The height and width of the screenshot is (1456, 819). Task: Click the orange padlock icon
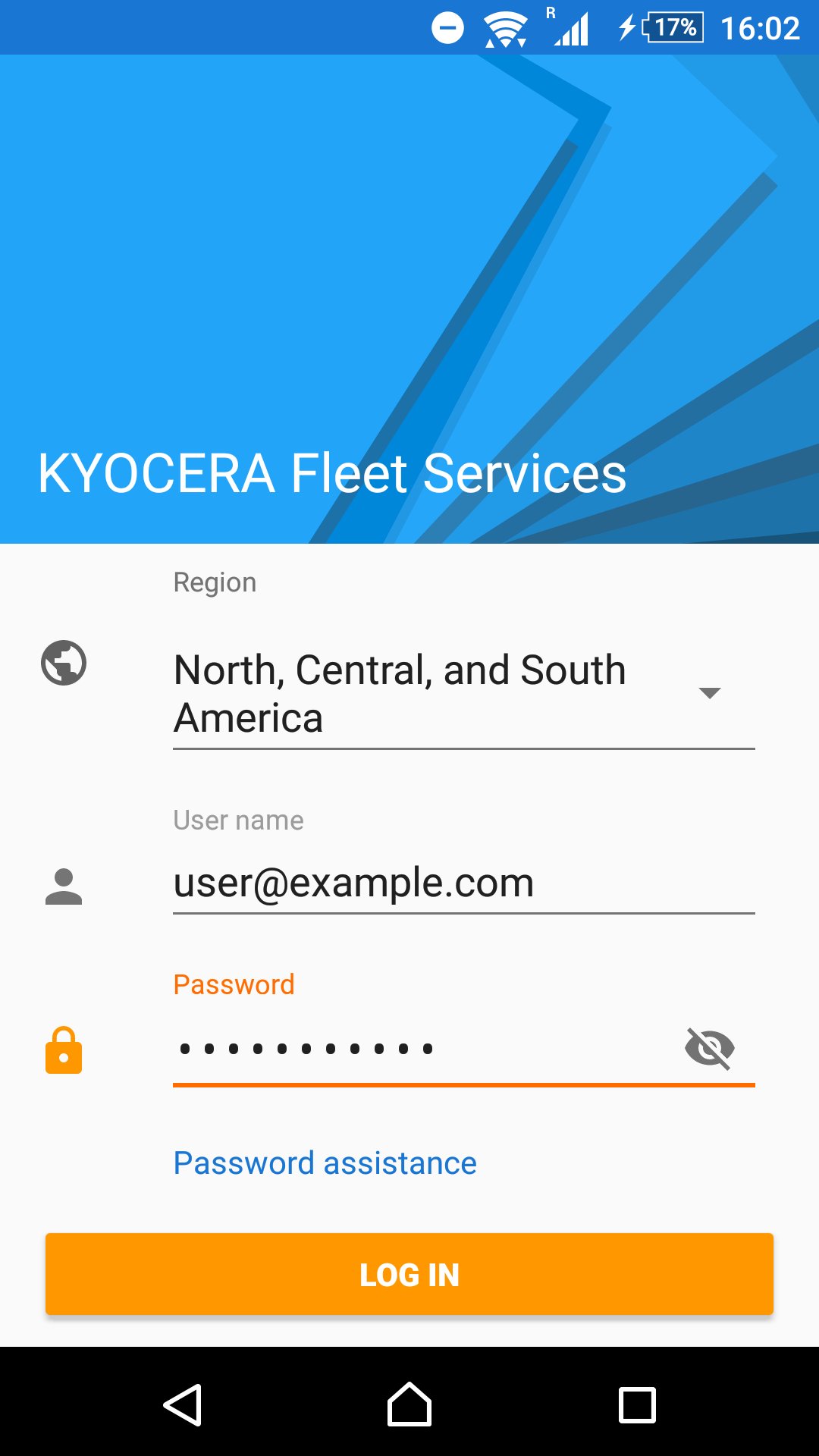click(64, 1050)
